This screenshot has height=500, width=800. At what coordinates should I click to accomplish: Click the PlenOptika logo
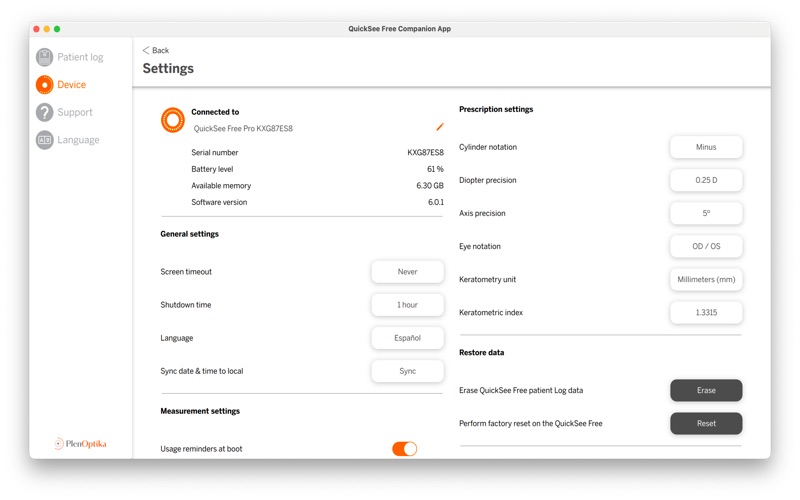pos(81,444)
